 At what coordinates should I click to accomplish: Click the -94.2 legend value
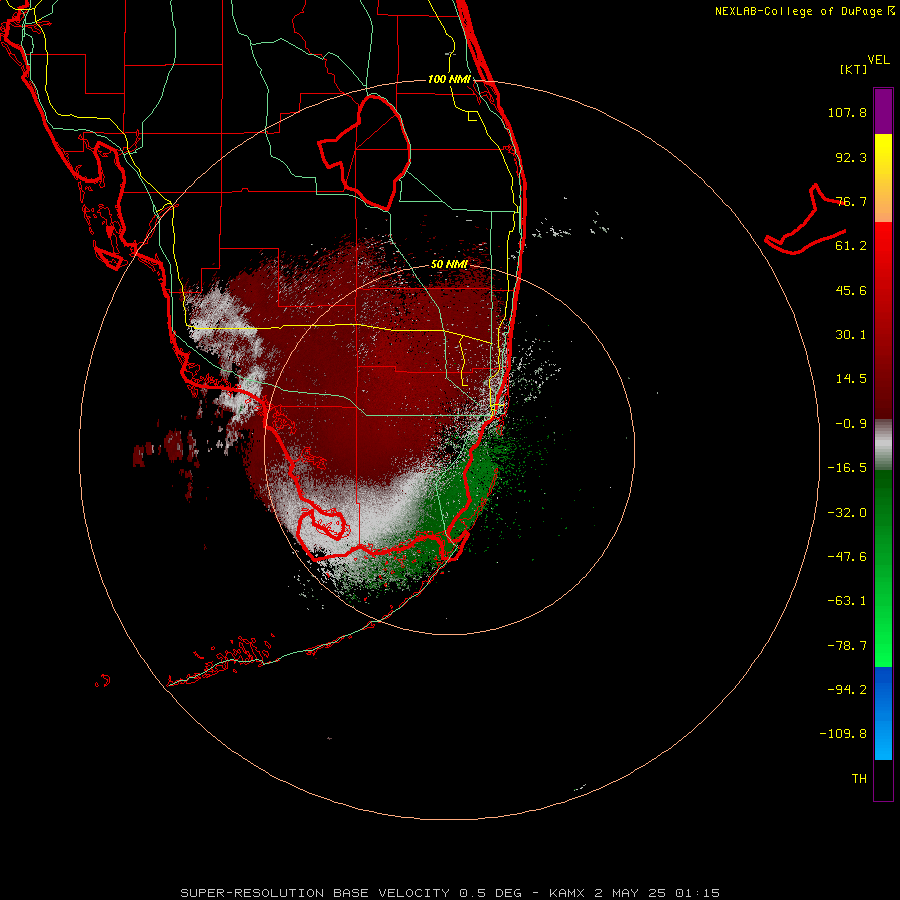[847, 690]
